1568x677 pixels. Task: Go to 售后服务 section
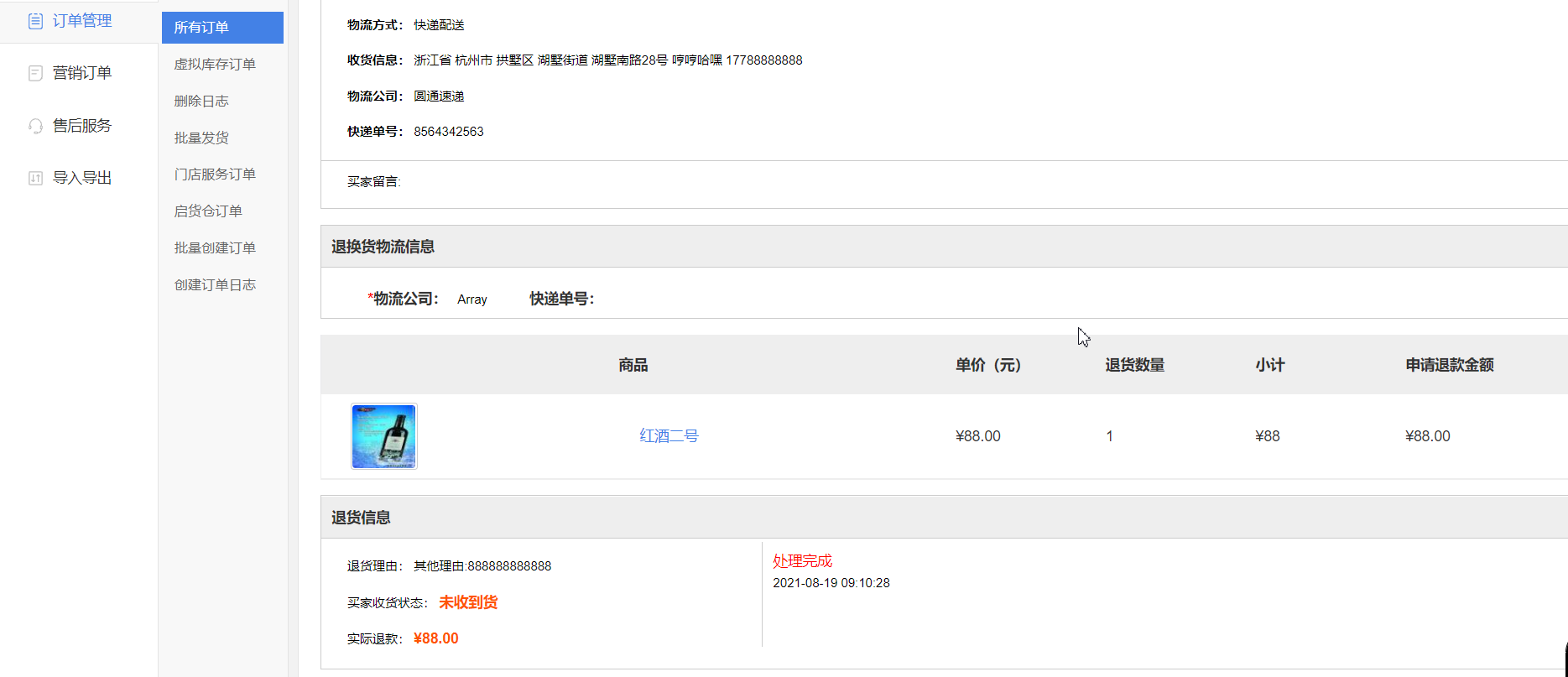(81, 126)
